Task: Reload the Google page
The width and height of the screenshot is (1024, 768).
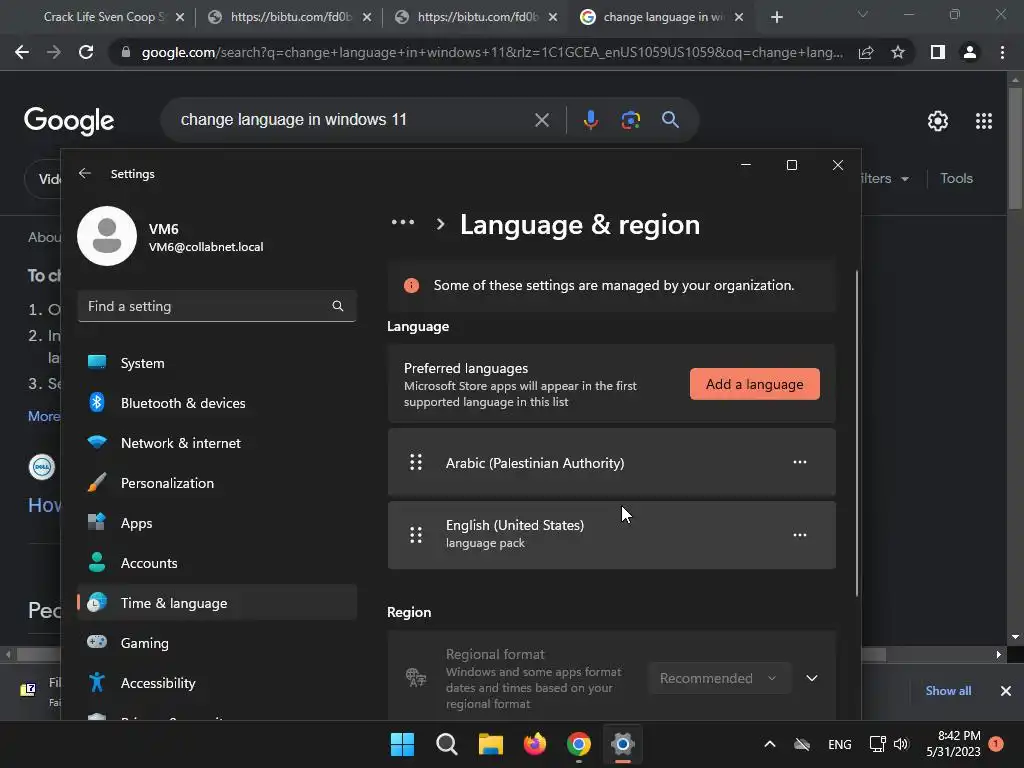Action: pyautogui.click(x=86, y=52)
